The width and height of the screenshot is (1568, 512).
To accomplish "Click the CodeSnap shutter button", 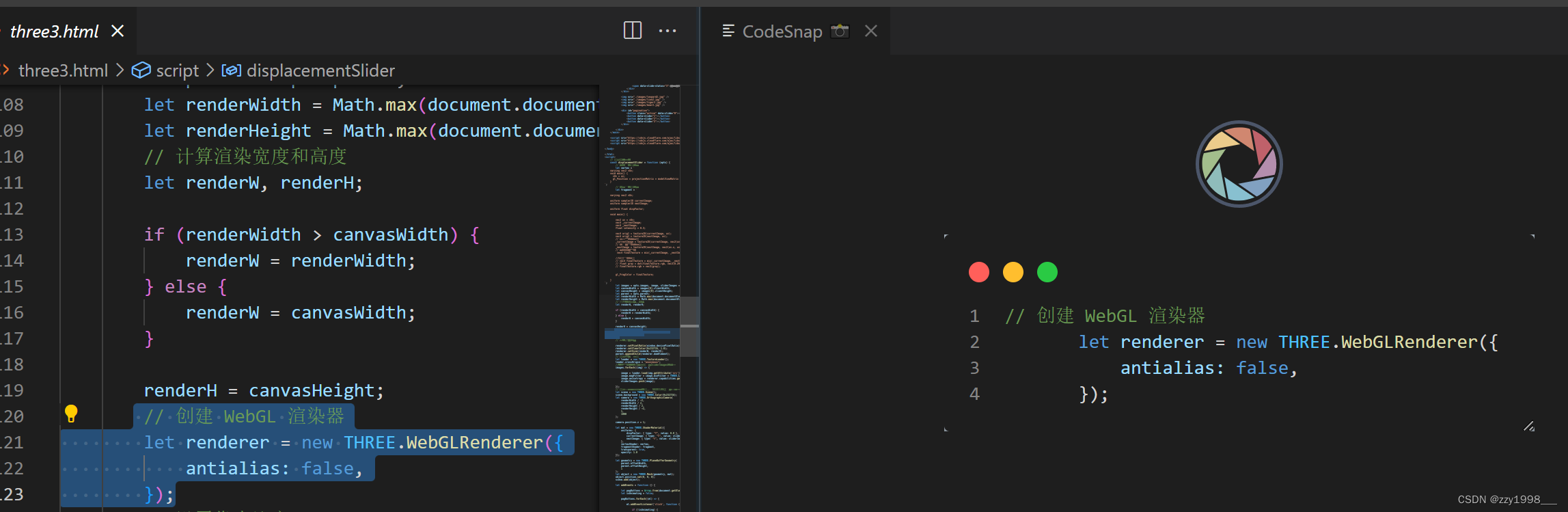I will pyautogui.click(x=1239, y=164).
